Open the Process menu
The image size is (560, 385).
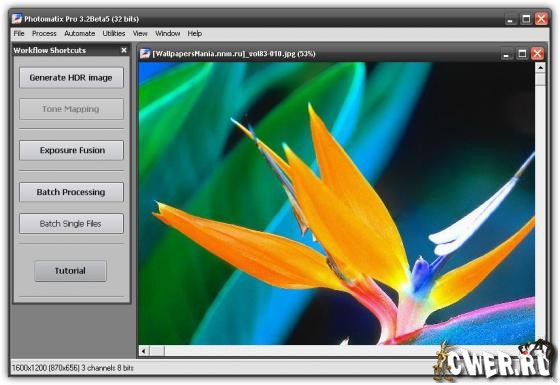pos(44,34)
